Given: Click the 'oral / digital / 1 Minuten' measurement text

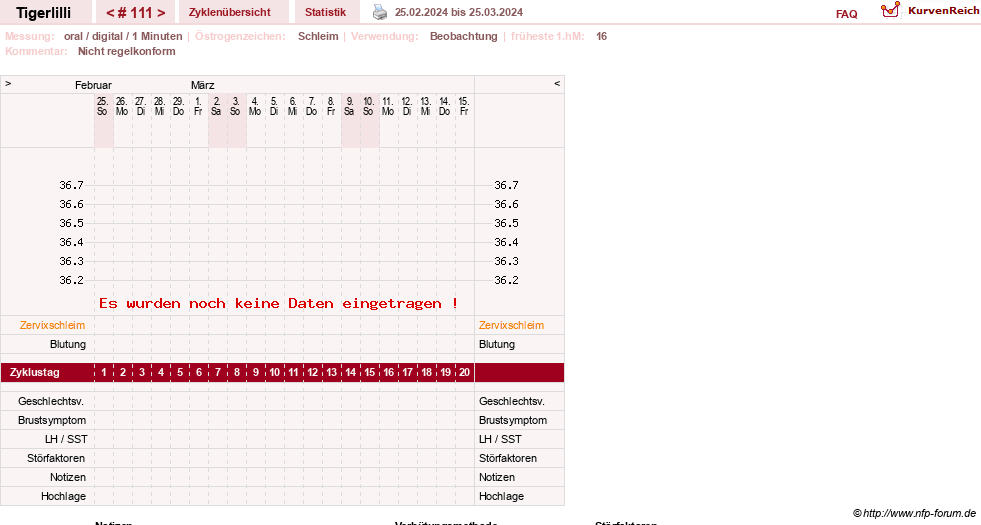Looking at the screenshot, I should click(123, 36).
